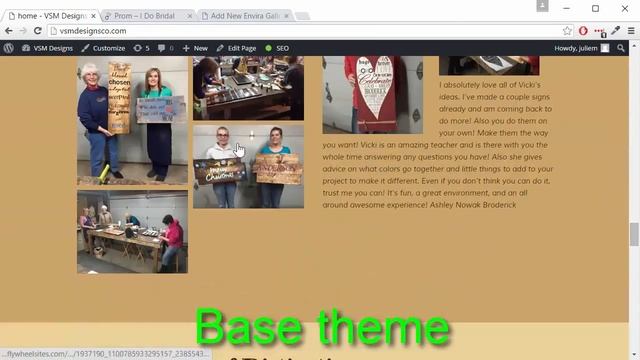This screenshot has width=640, height=360.
Task: Open Customize in the admin bar
Action: 103,48
